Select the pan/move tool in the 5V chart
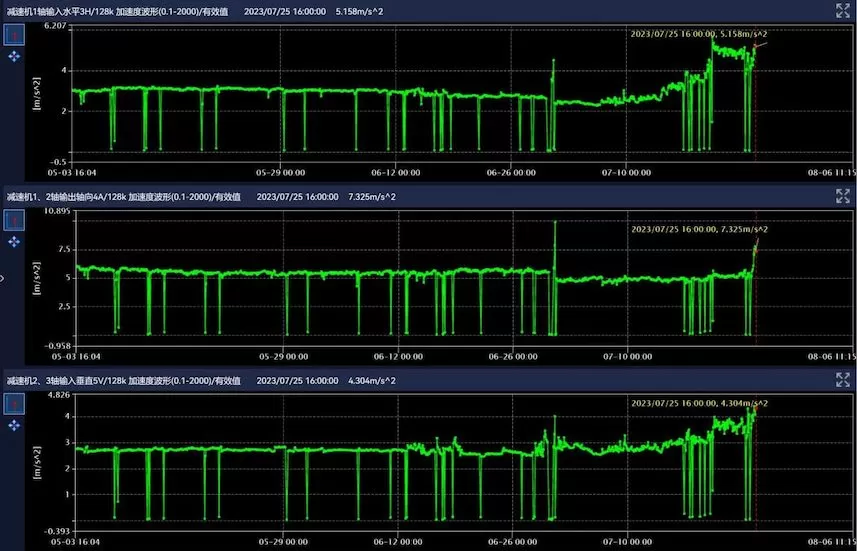 pyautogui.click(x=15, y=426)
